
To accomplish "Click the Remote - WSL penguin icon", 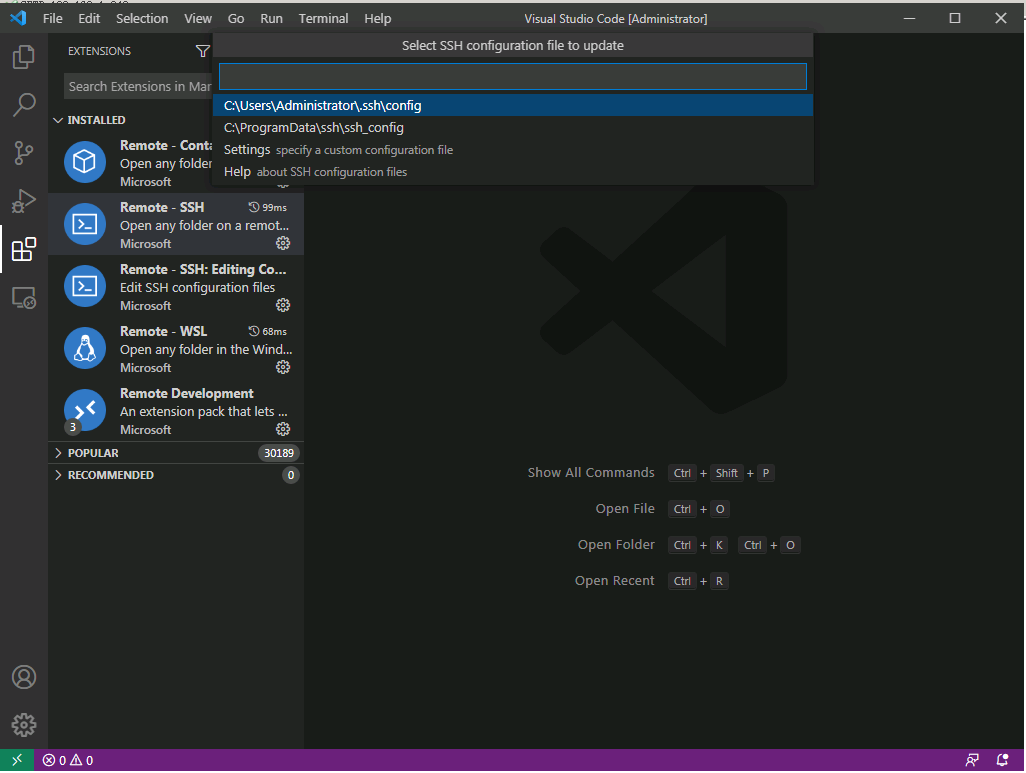I will pos(84,348).
